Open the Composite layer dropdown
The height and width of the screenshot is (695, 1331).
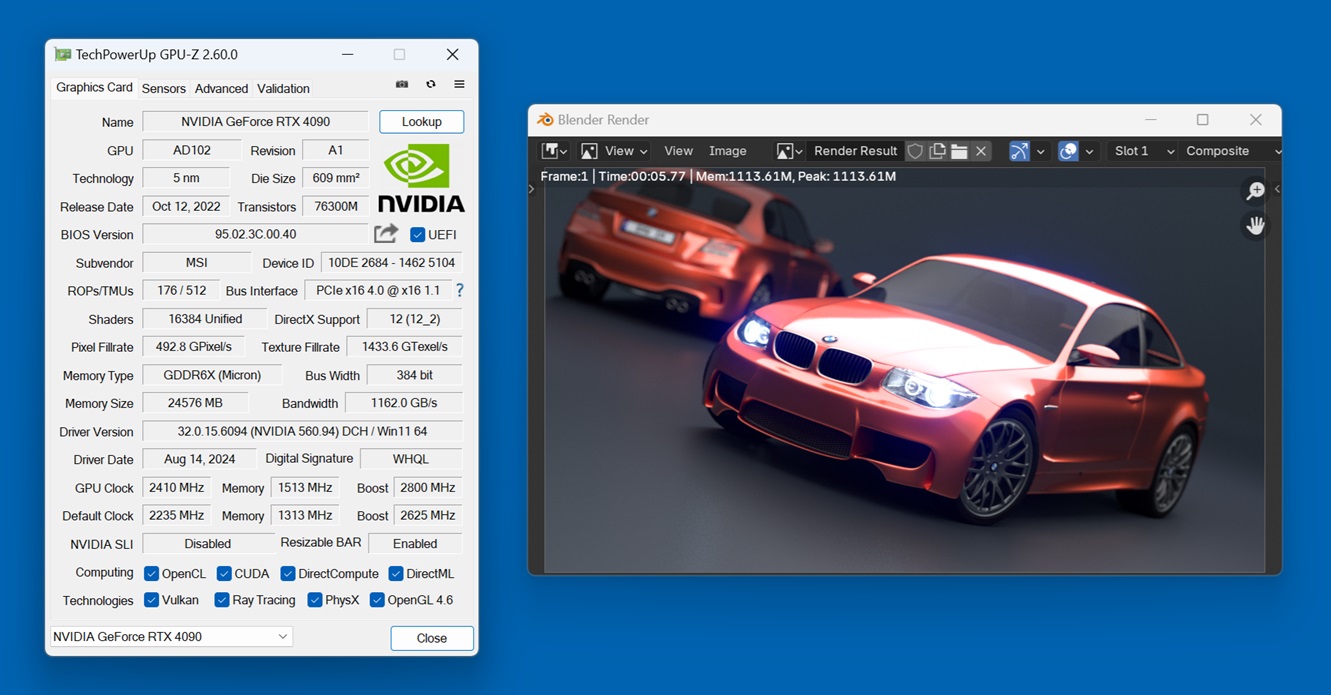[1229, 151]
